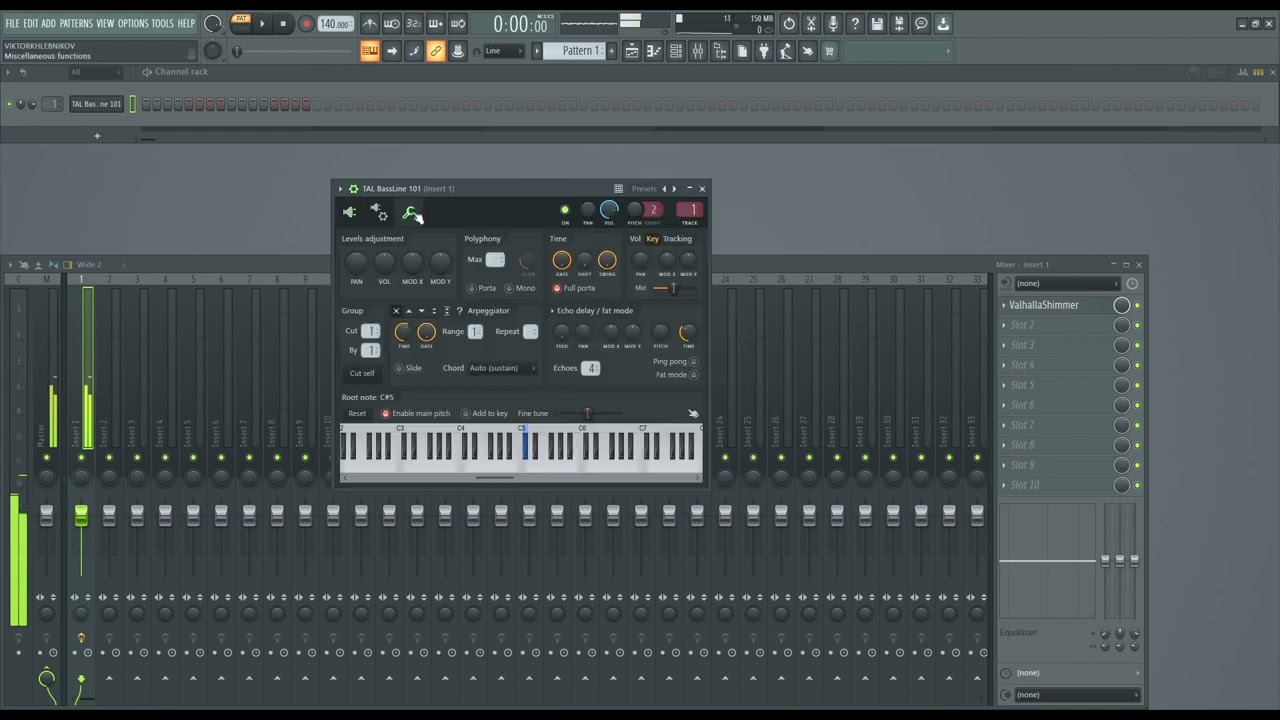The image size is (1280, 720).
Task: Open Presets dropdown in plugin title bar
Action: [x=644, y=188]
